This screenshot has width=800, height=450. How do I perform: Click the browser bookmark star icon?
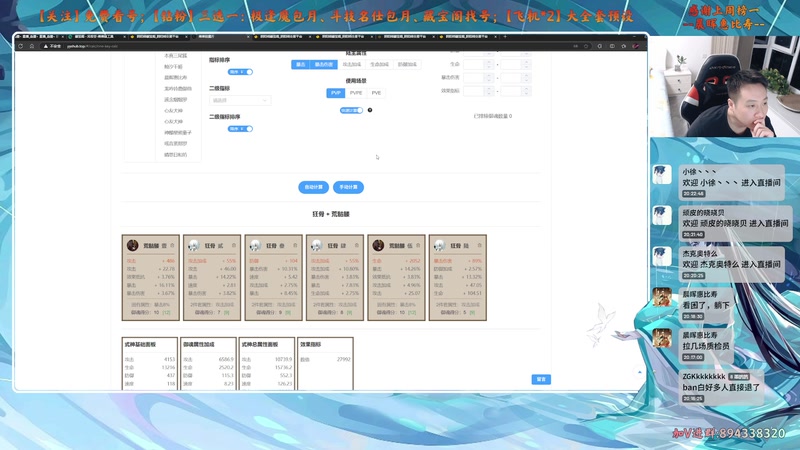click(587, 46)
